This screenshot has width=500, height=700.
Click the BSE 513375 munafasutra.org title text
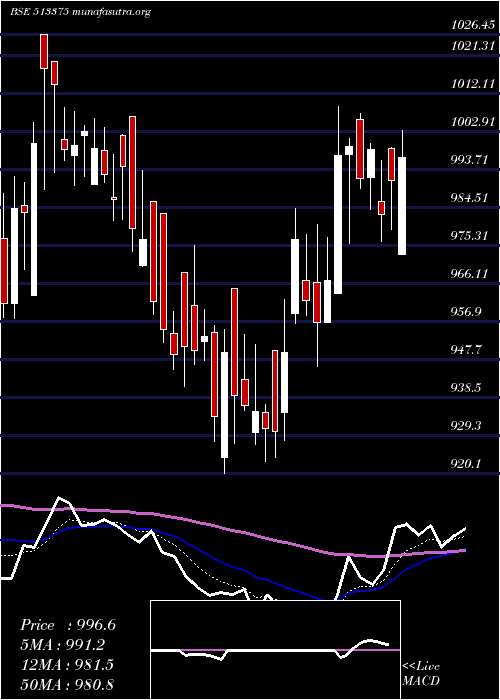80,12
